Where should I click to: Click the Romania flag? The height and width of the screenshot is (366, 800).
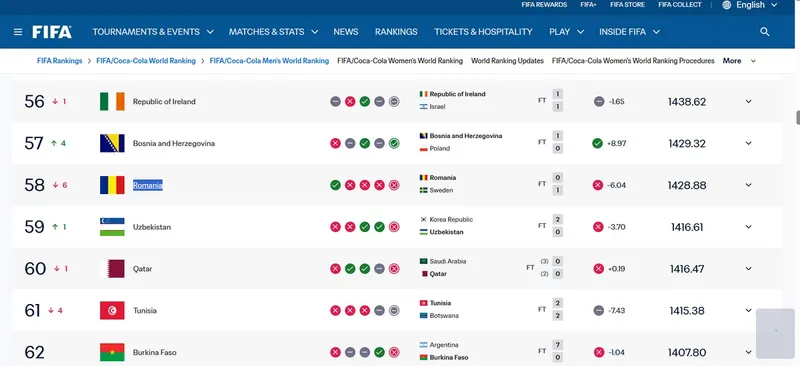[x=112, y=185]
